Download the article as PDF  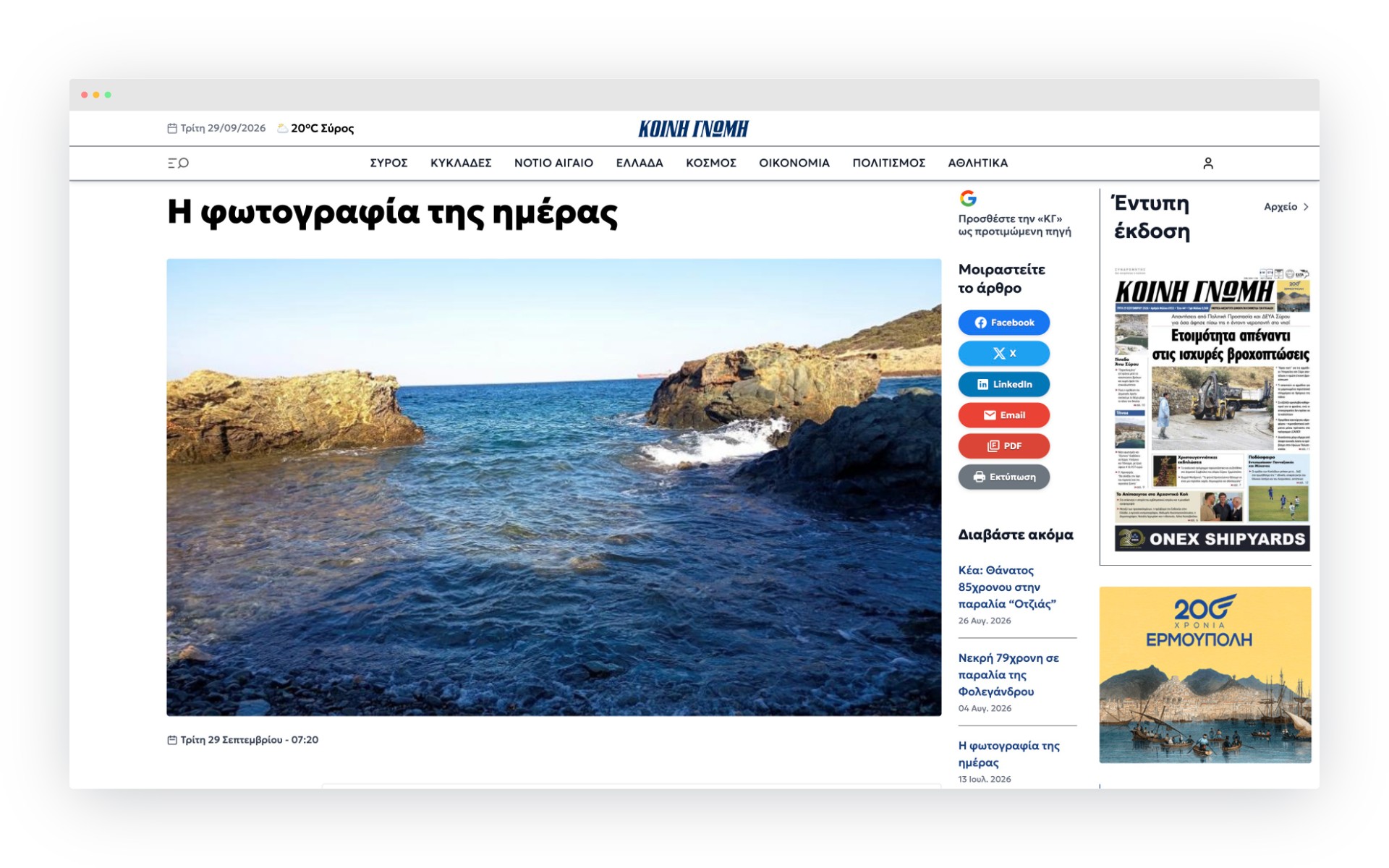tap(1003, 446)
